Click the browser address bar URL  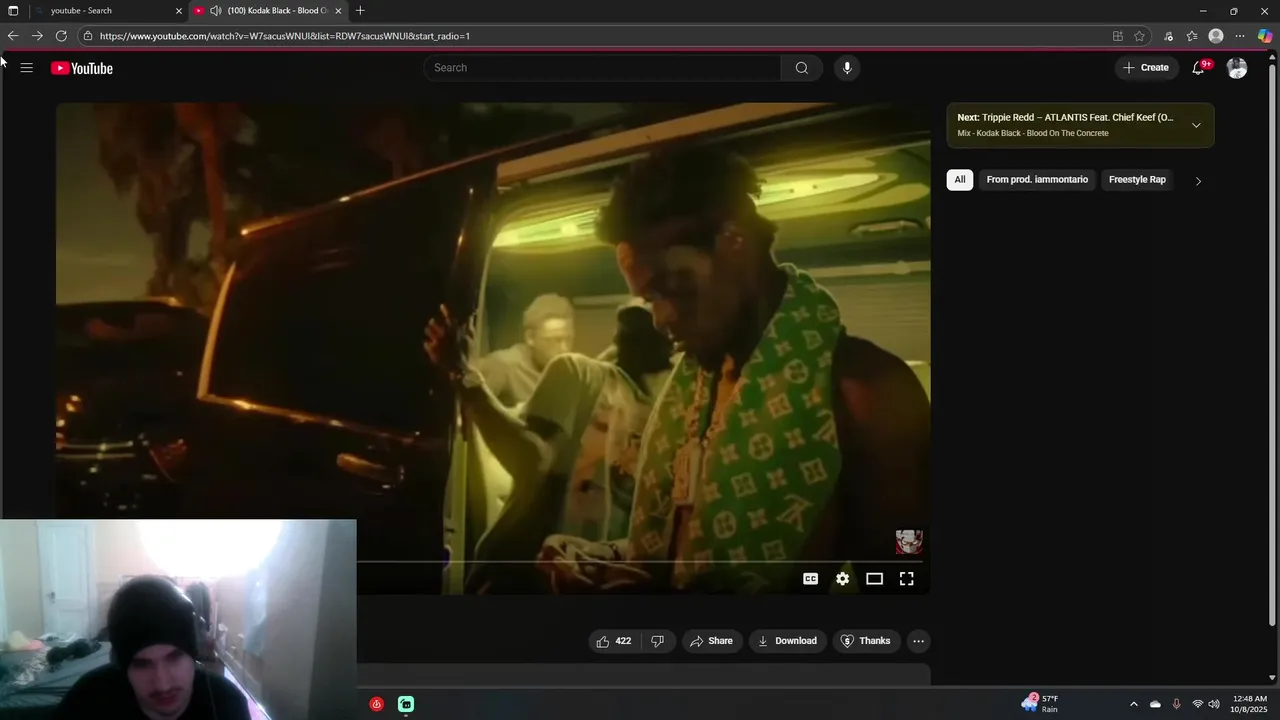tap(285, 36)
